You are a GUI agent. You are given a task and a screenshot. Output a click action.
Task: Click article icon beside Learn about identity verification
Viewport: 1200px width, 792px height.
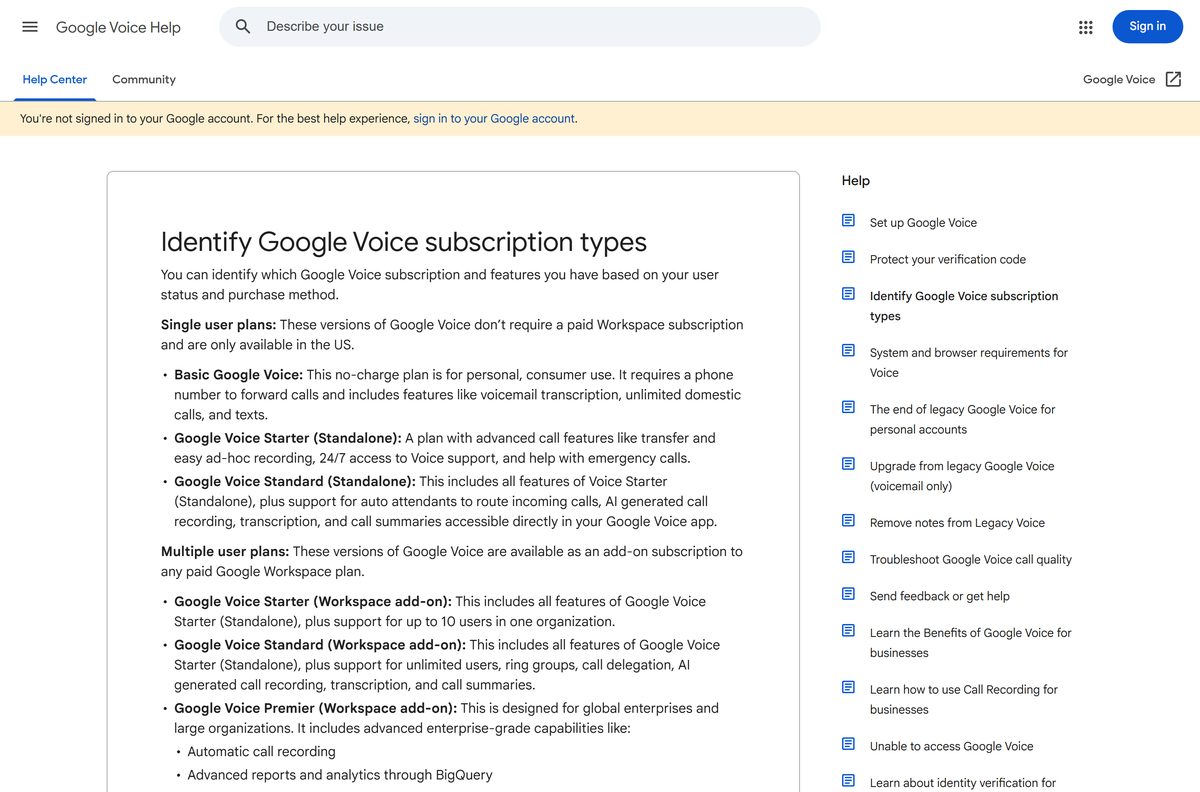[848, 781]
